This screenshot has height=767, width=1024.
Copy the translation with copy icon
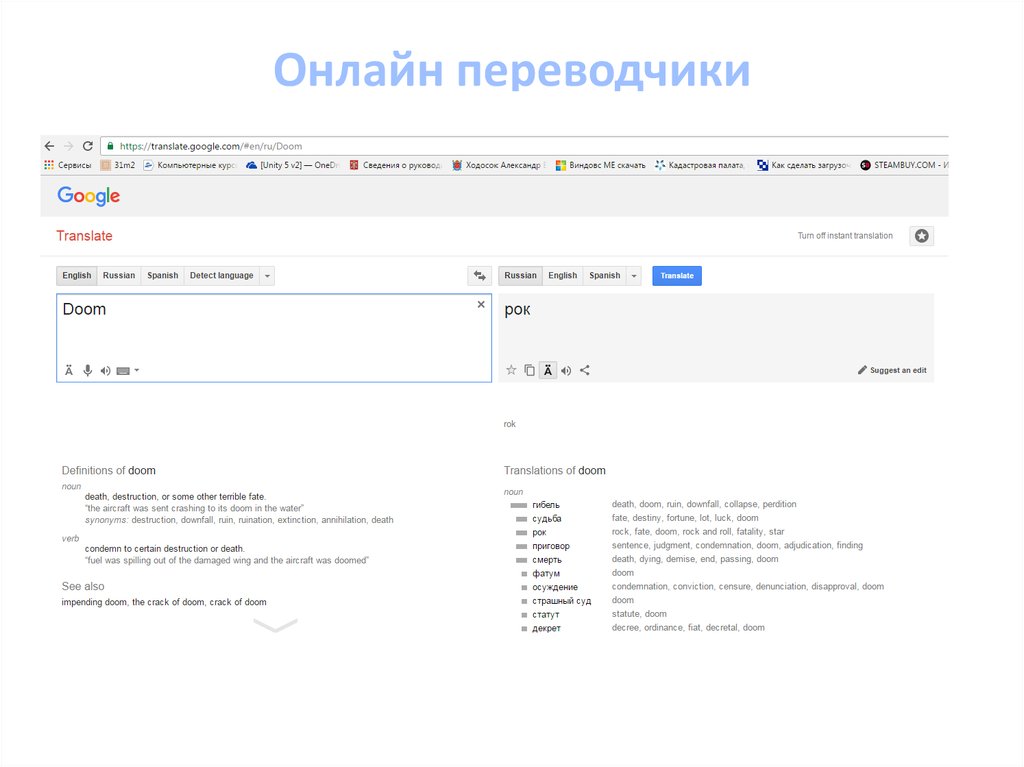[x=529, y=370]
